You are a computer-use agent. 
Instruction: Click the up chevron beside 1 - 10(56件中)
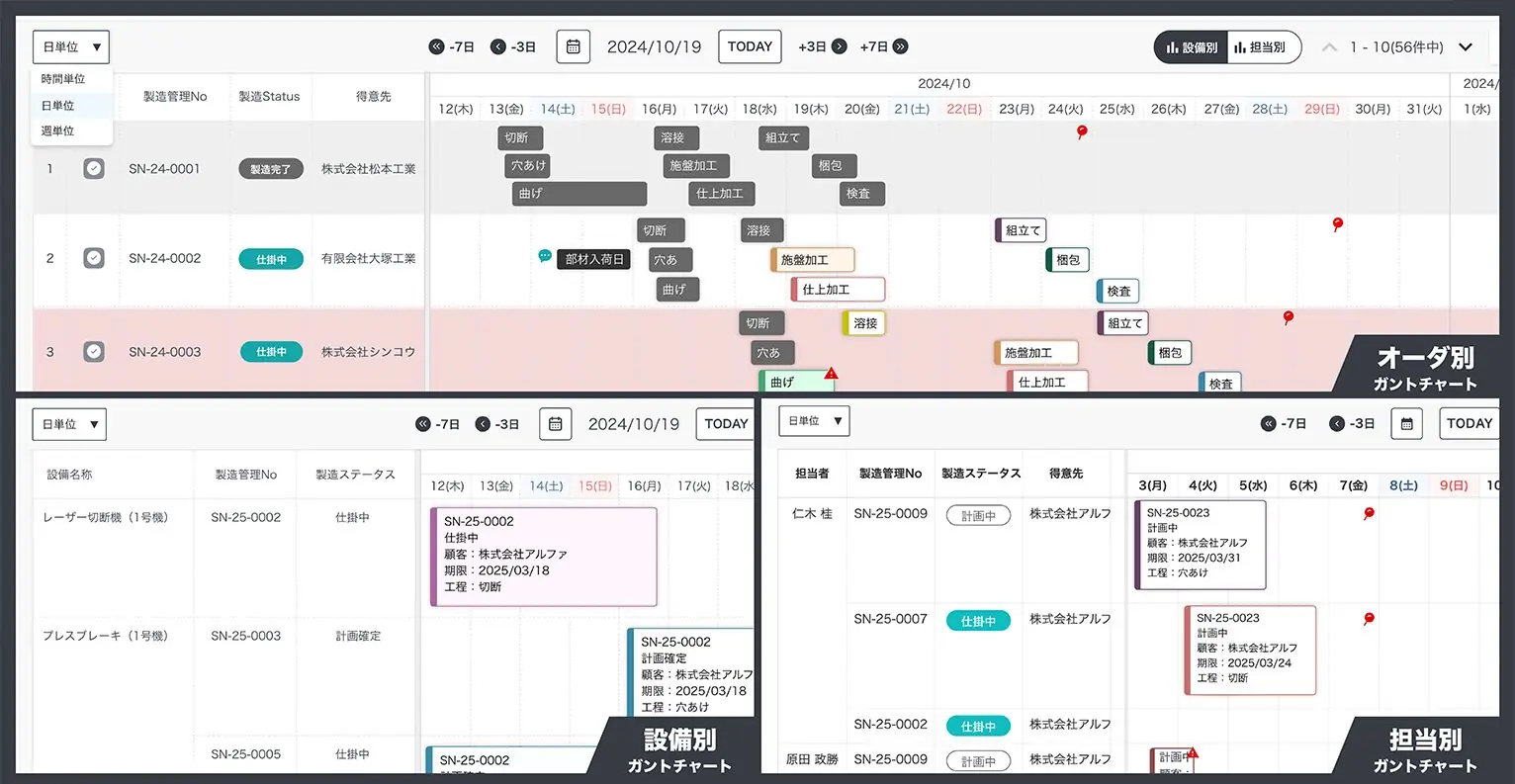1329,47
